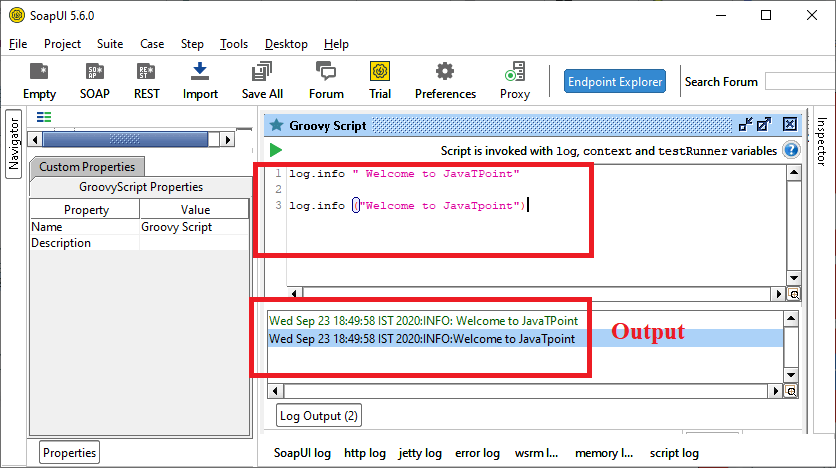Screen dimensions: 836x468
Task: Save all projects with Save All
Action: coord(262,81)
